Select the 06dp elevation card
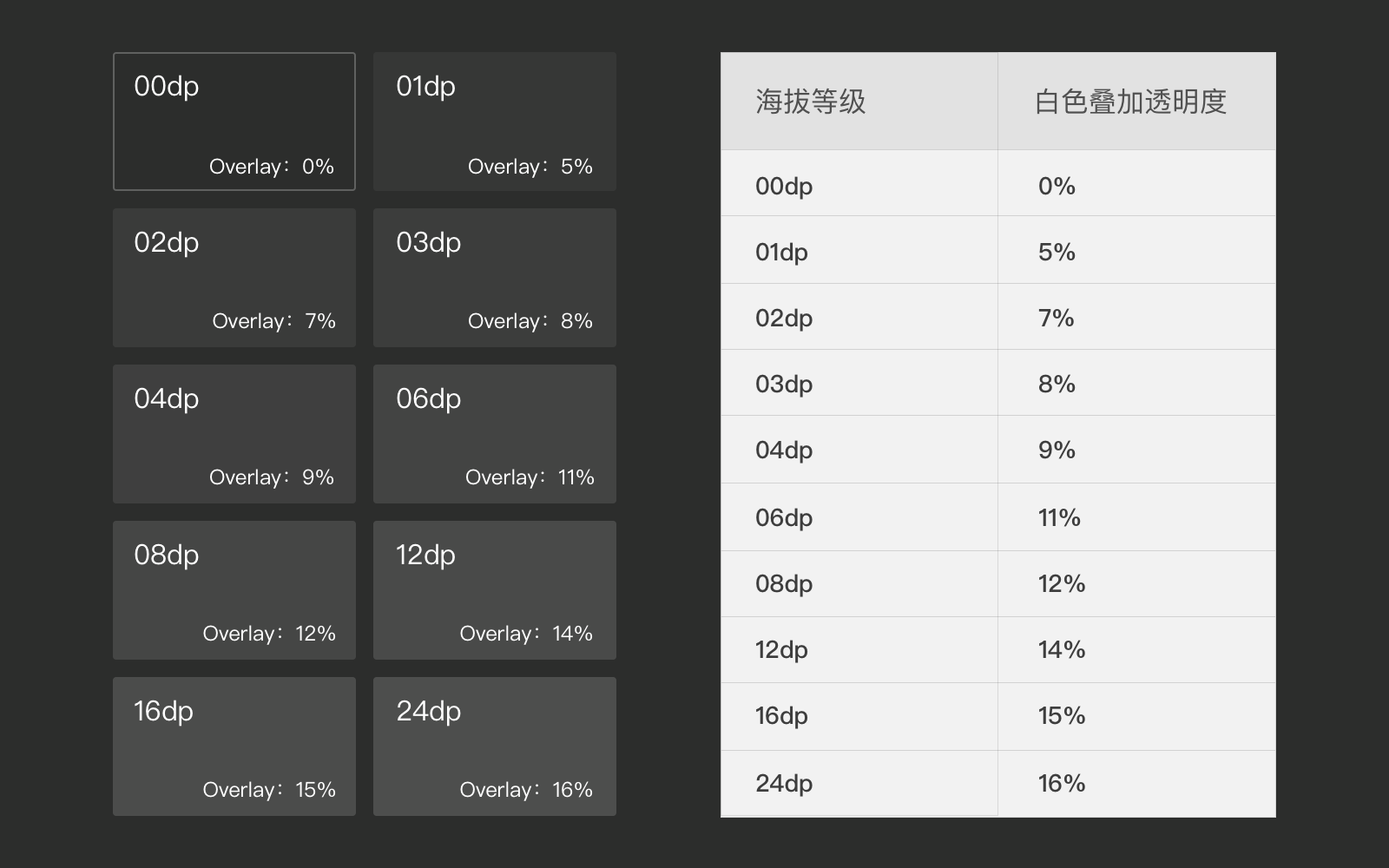The image size is (1389, 868). point(494,433)
